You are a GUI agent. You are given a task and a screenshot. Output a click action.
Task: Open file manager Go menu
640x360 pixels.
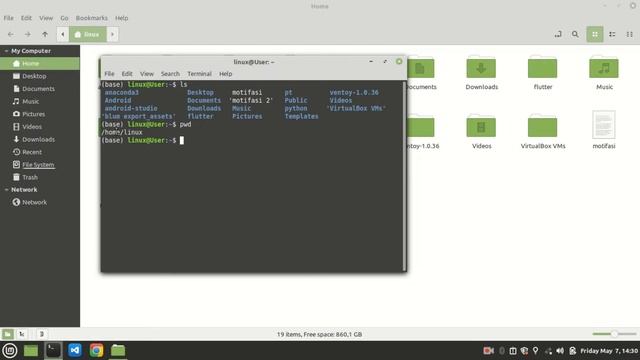pos(64,18)
